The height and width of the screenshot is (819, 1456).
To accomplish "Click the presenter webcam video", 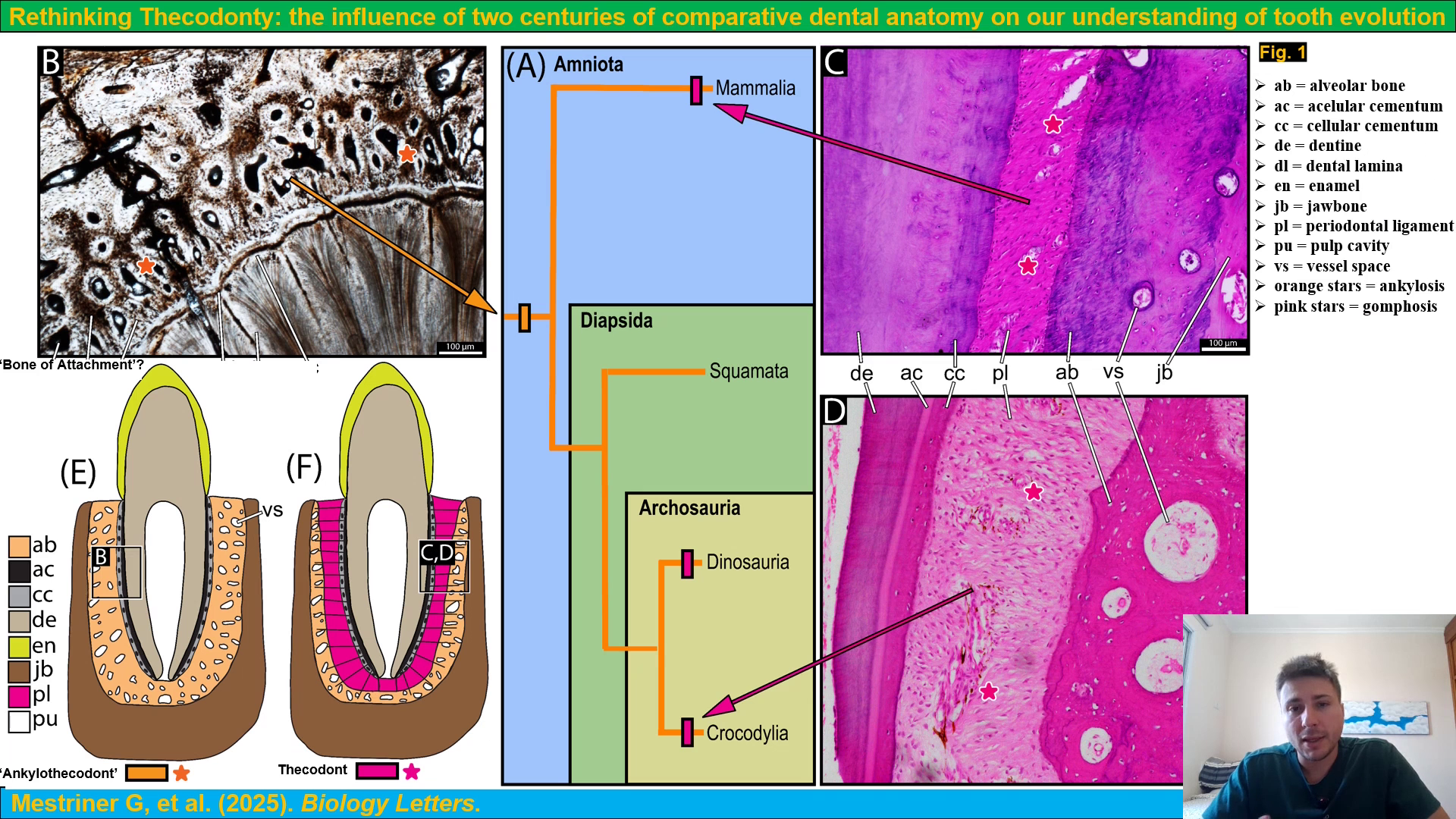I will 1319,717.
